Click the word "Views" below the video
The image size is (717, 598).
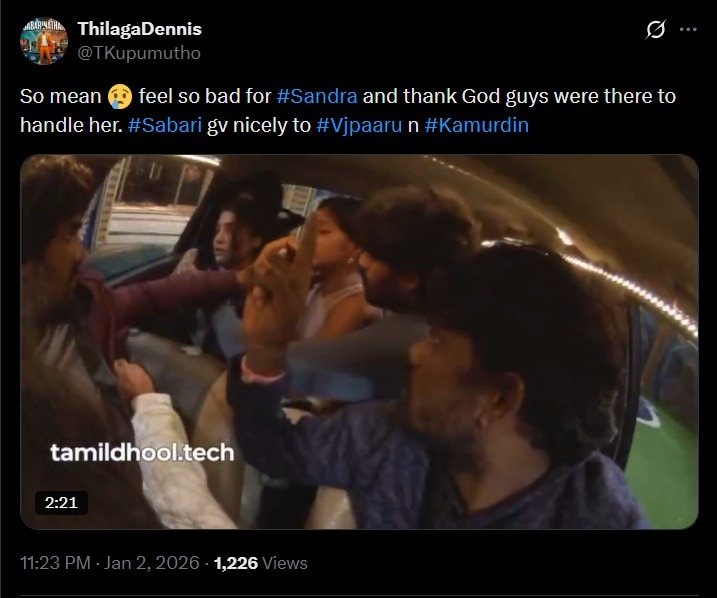click(284, 563)
